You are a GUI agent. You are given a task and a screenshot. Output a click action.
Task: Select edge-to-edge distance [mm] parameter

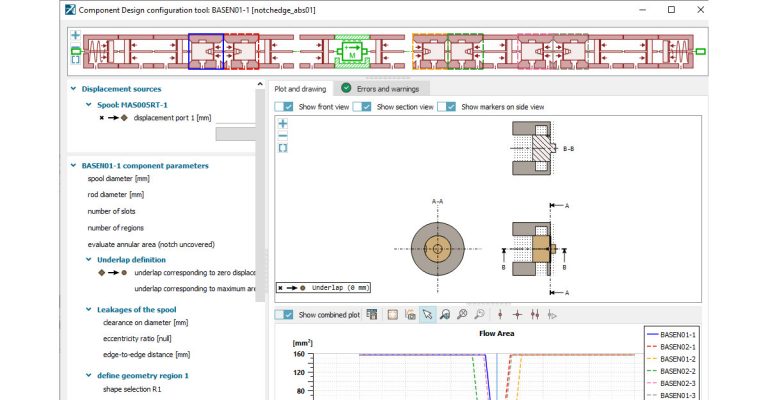pyautogui.click(x=146, y=354)
